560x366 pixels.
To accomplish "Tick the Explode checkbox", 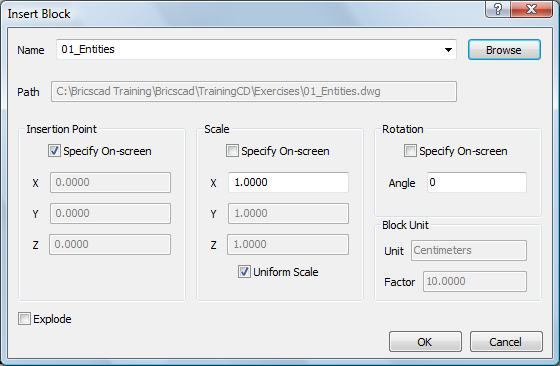I will (24, 319).
